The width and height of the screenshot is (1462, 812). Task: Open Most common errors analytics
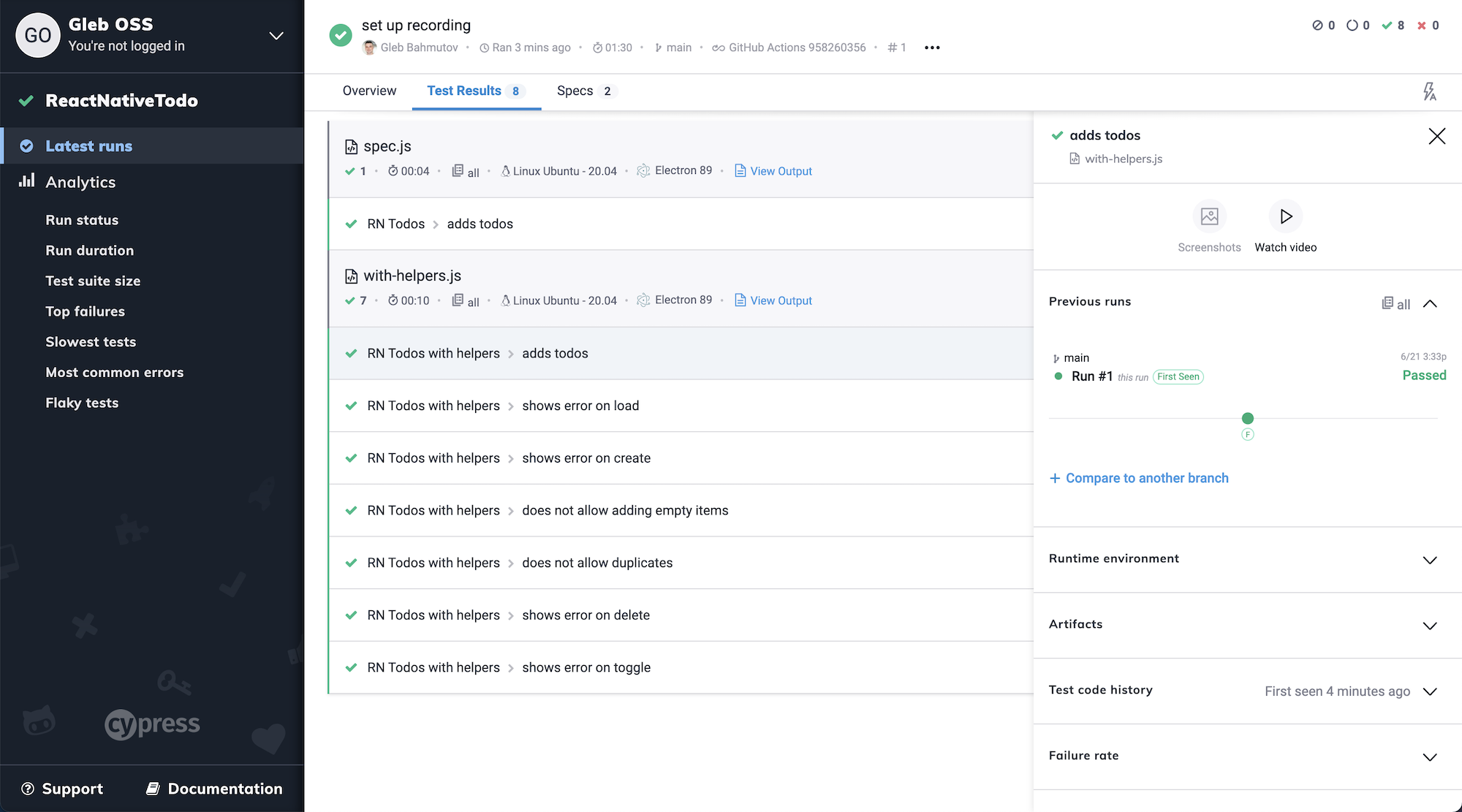click(114, 372)
